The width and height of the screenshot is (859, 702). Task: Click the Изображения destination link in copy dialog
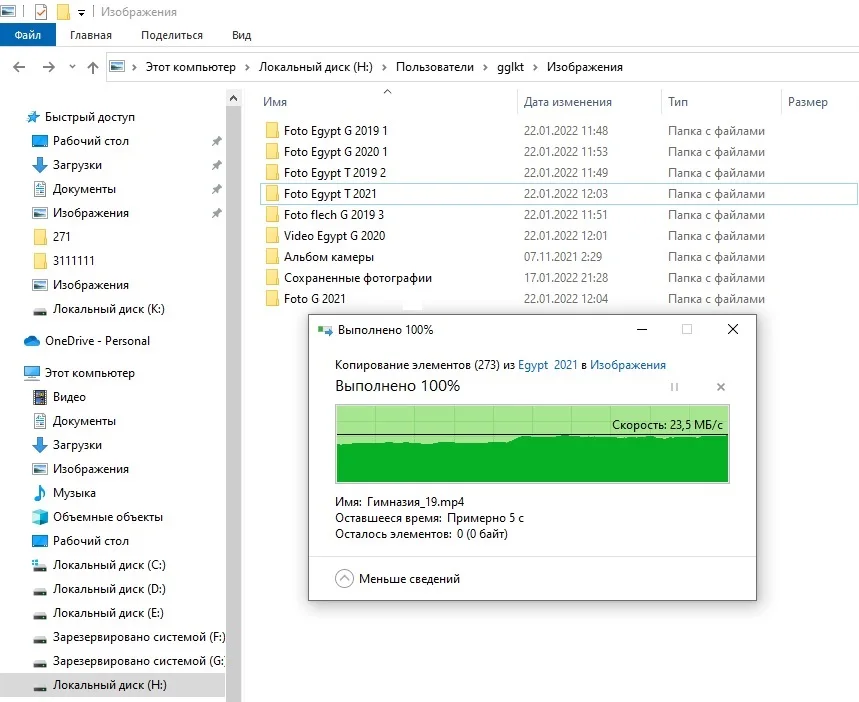[x=628, y=365]
